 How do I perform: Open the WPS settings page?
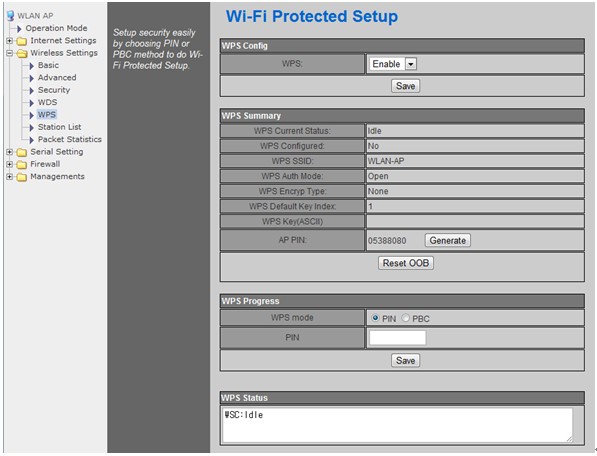tap(47, 115)
